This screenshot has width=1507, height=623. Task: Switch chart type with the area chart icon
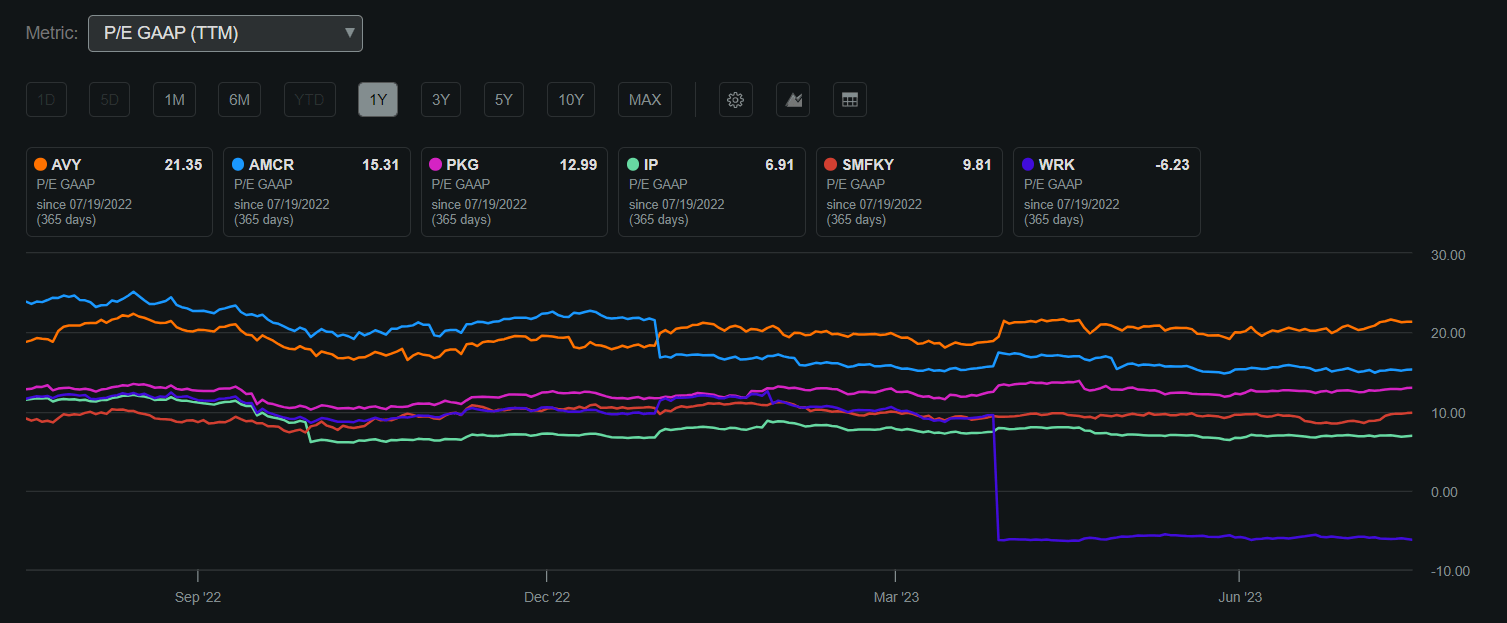(792, 100)
